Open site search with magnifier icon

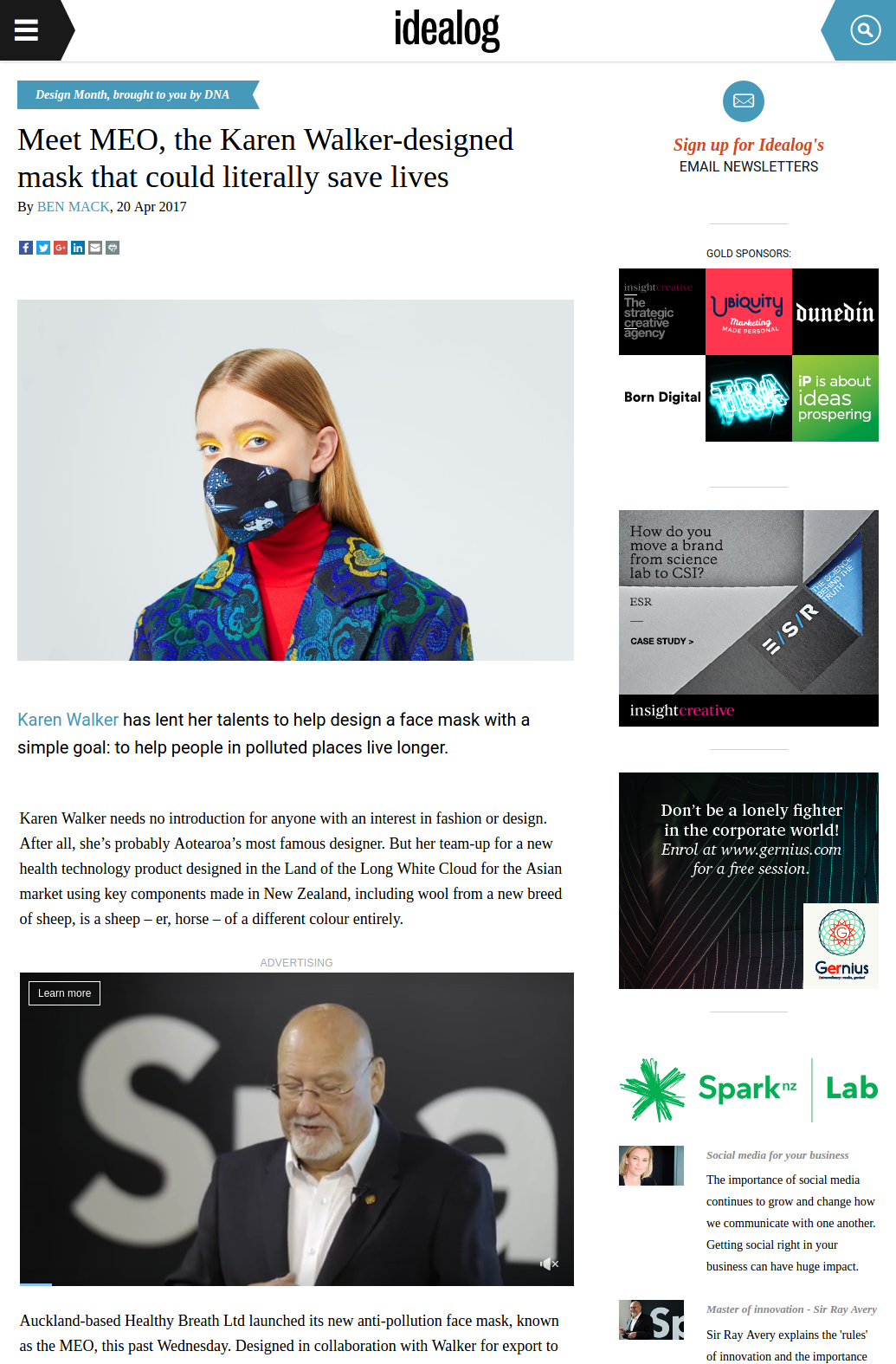[865, 30]
